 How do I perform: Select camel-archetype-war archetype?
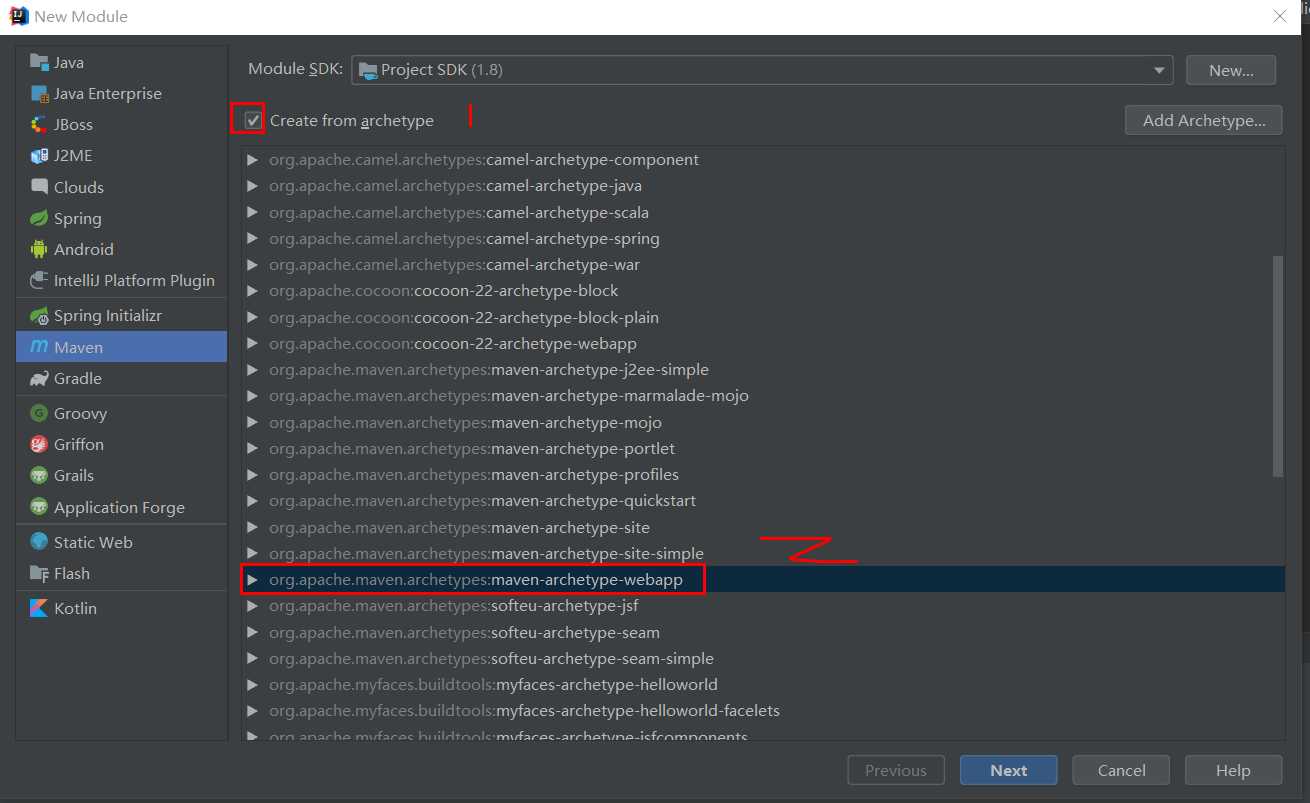(x=763, y=264)
